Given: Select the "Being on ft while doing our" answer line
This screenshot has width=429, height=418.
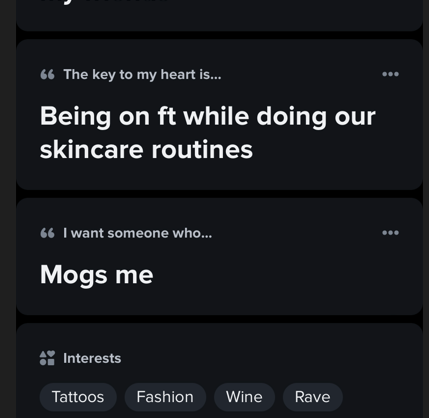Looking at the screenshot, I should pyautogui.click(x=208, y=117).
